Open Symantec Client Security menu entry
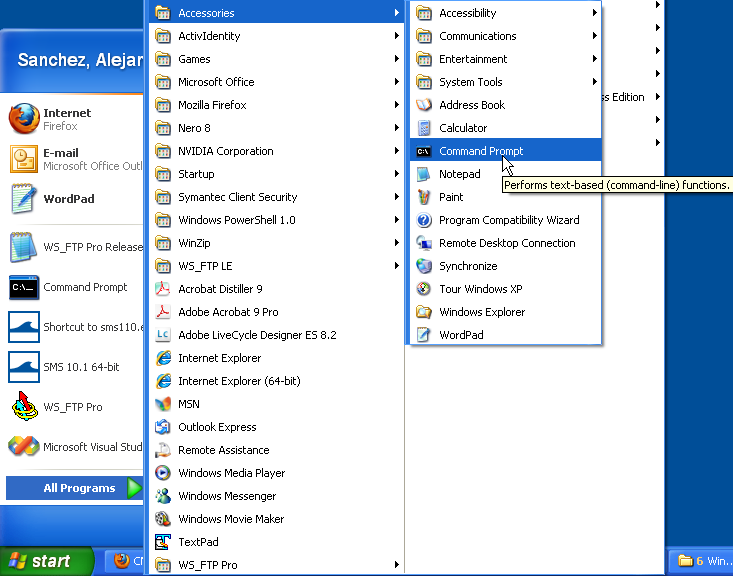Image resolution: width=733 pixels, height=576 pixels. (277, 197)
